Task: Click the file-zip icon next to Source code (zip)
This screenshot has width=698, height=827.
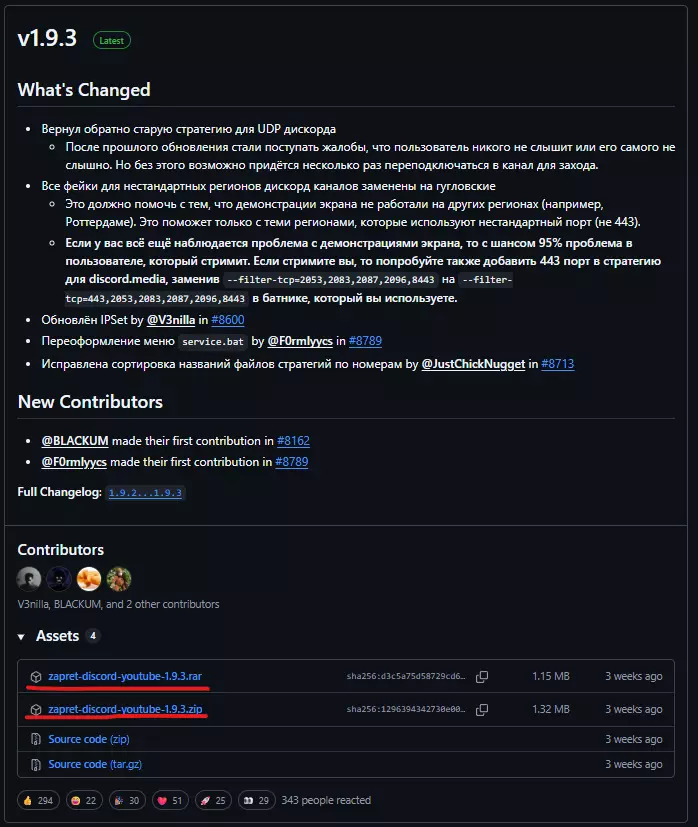Action: [x=36, y=740]
